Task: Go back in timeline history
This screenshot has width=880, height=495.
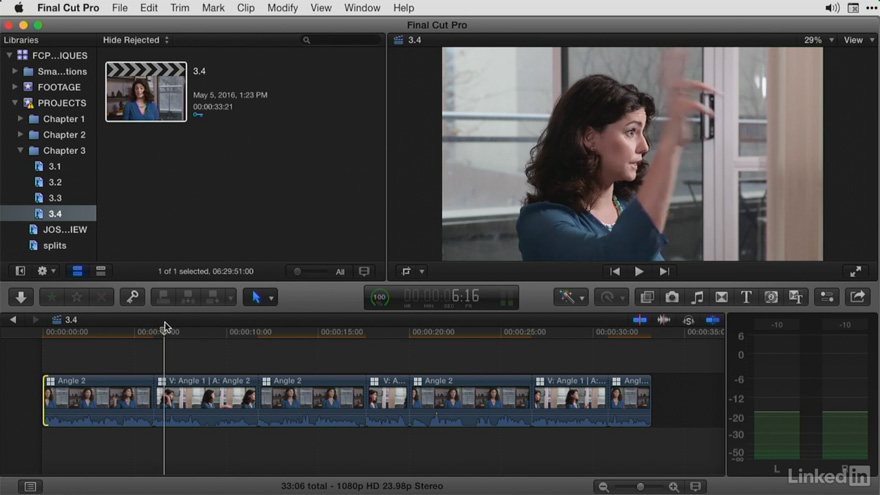Action: 13,319
